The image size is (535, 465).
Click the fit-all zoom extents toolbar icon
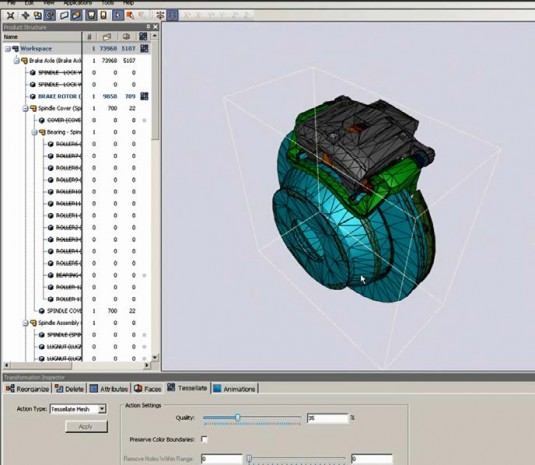[x=11, y=15]
